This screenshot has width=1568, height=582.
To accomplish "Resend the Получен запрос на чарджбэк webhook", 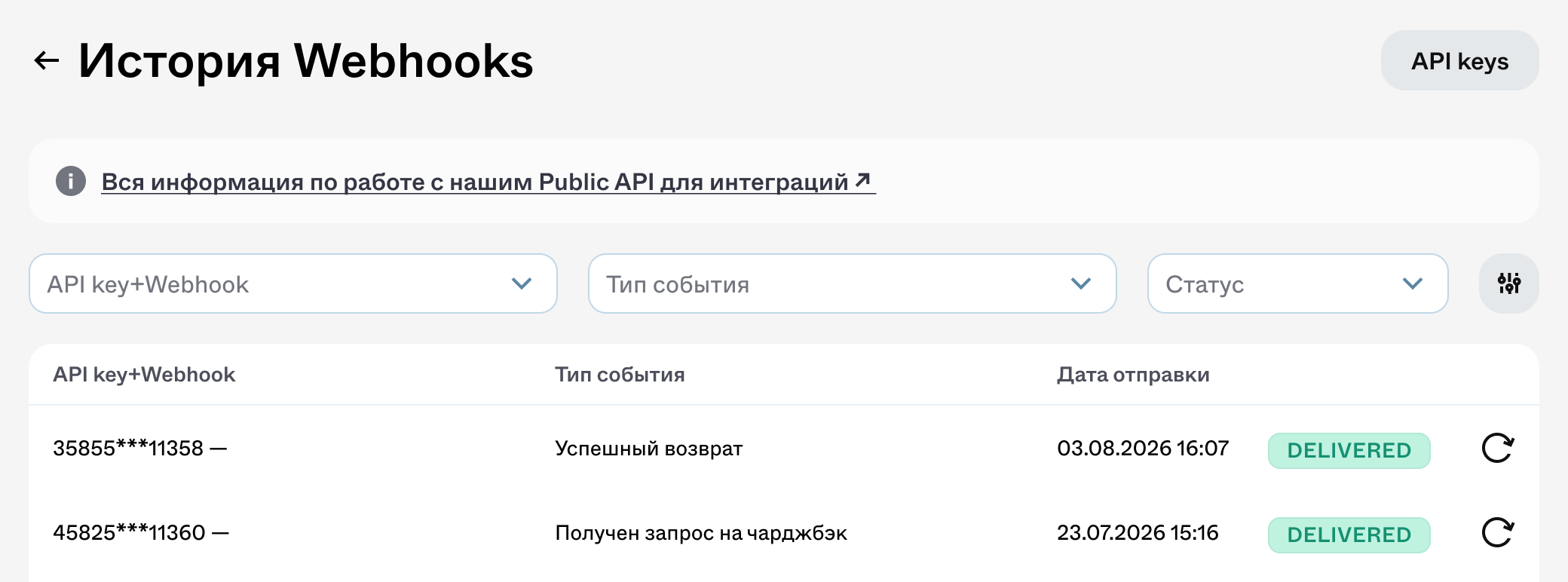I will (1497, 533).
